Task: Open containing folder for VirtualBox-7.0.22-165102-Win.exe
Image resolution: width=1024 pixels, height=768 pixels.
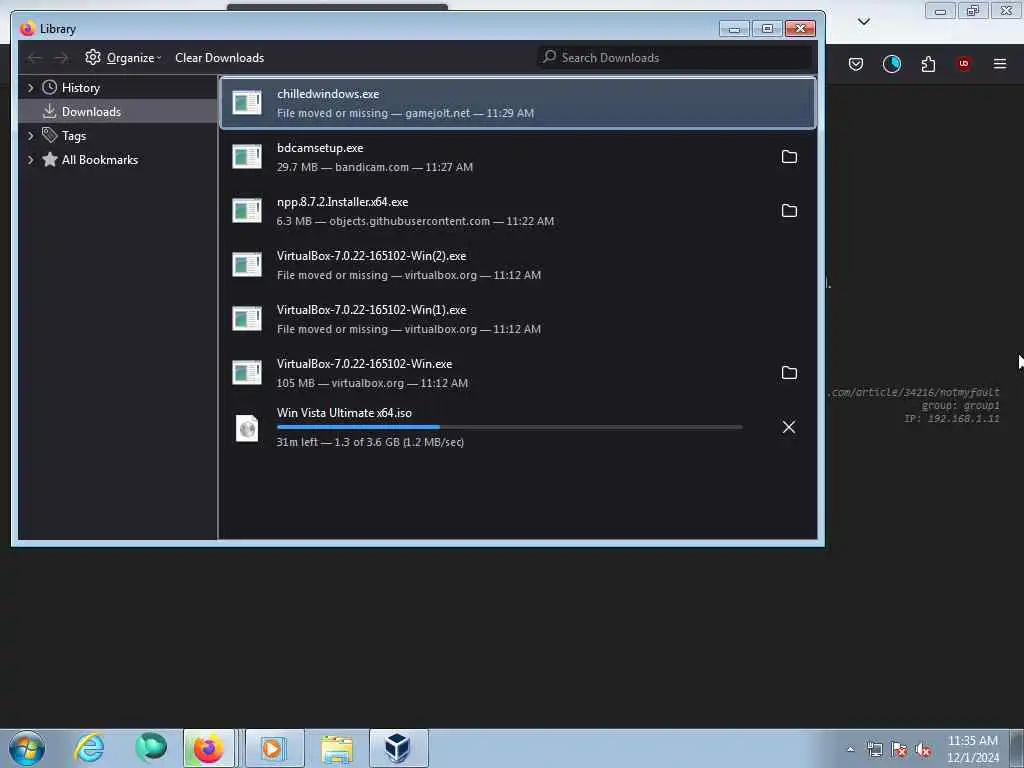Action: pos(789,373)
